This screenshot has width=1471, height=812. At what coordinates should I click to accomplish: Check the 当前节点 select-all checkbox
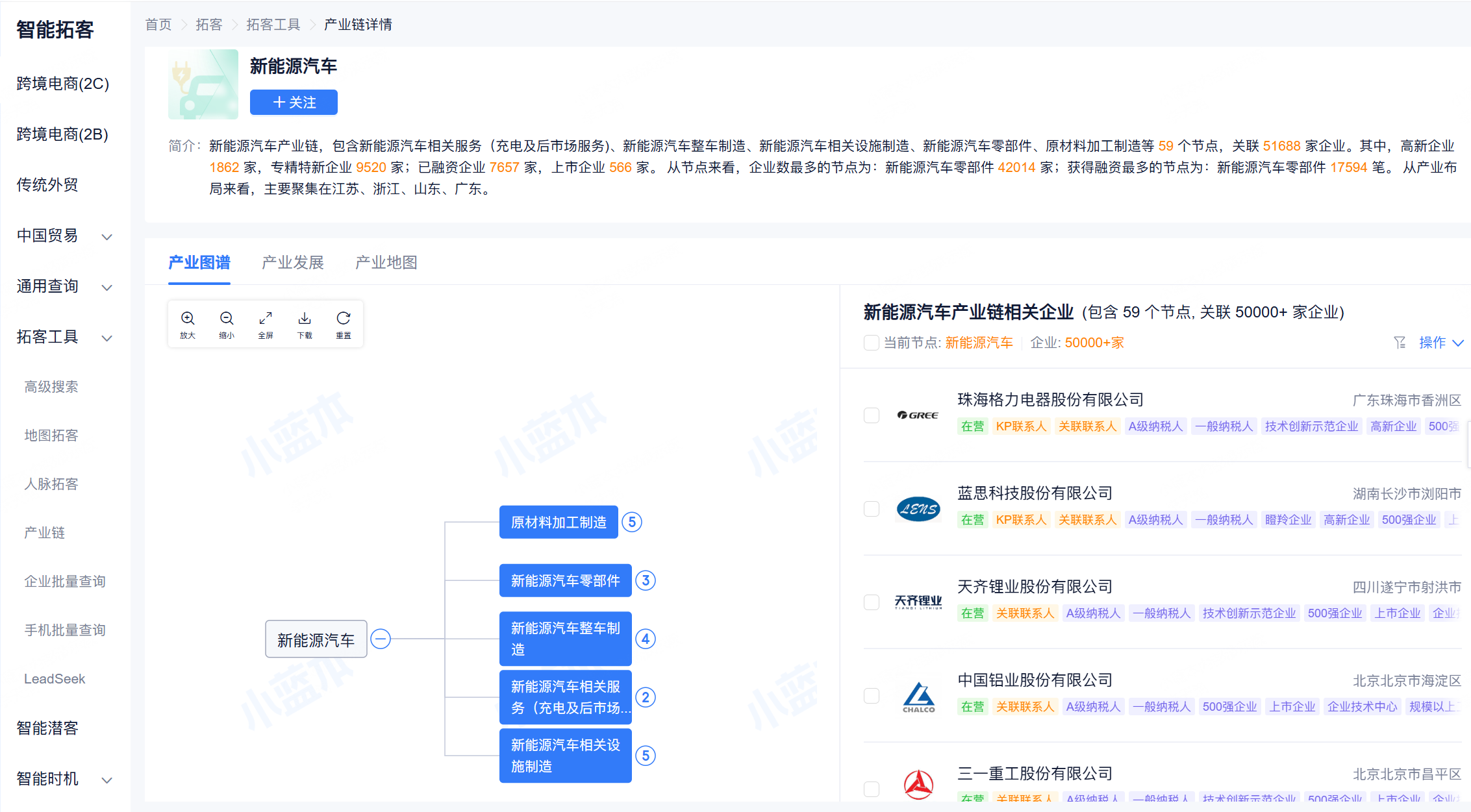(872, 343)
